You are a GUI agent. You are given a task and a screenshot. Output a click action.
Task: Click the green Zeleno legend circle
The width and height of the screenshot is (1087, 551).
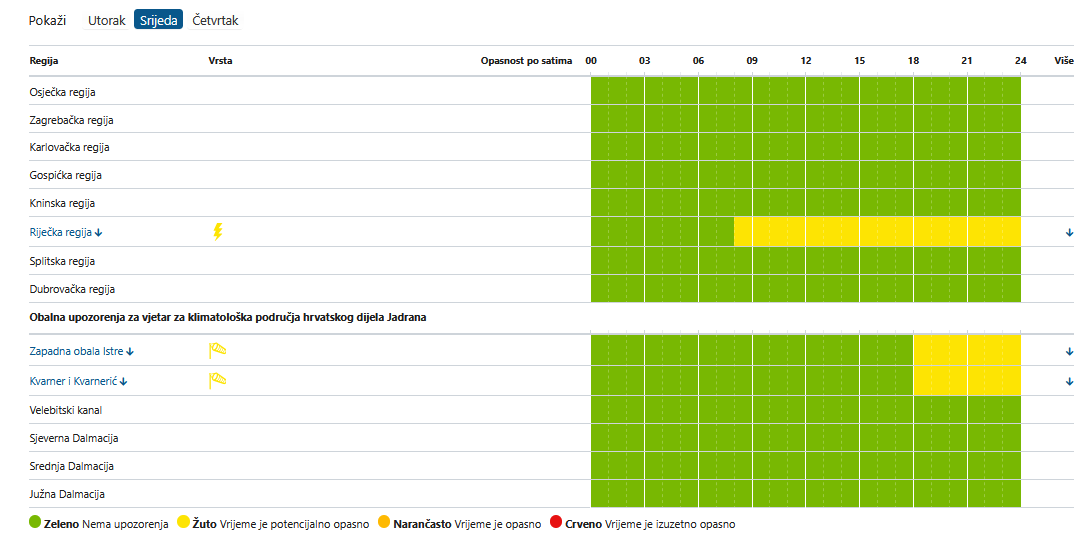(x=36, y=523)
